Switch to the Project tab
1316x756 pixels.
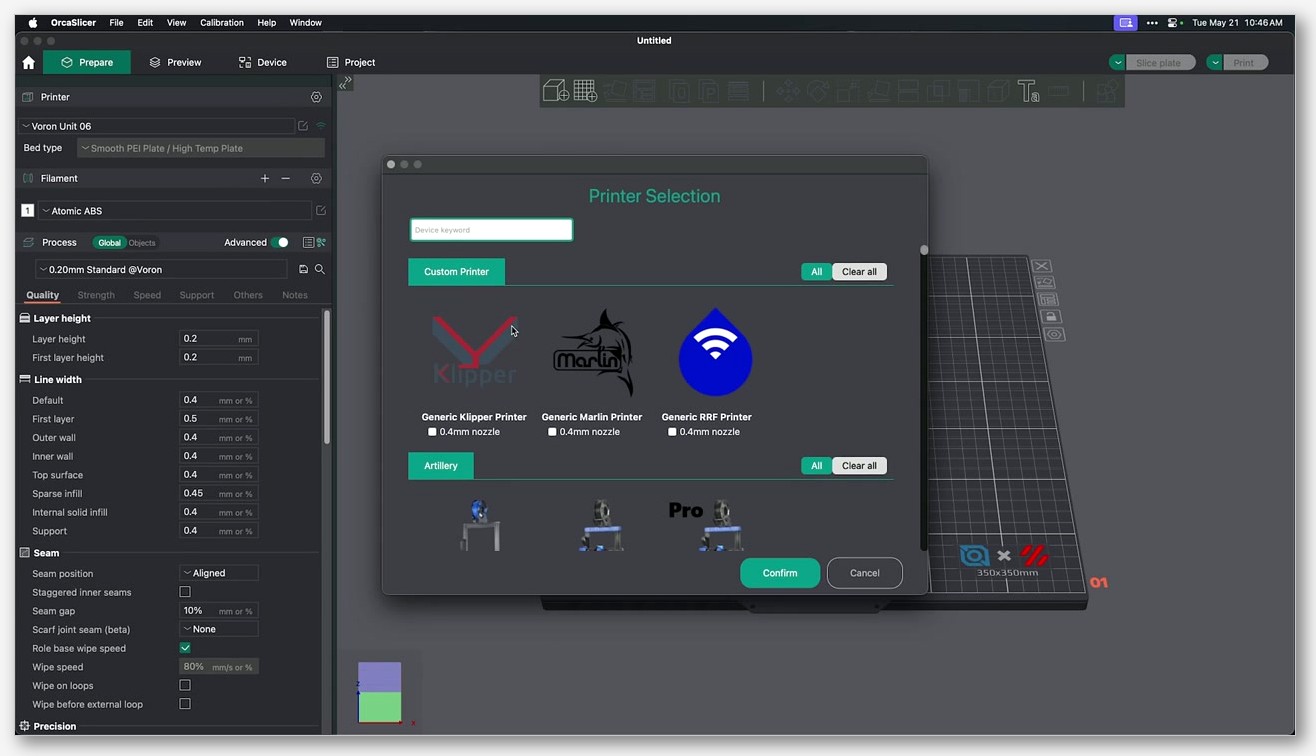[351, 62]
